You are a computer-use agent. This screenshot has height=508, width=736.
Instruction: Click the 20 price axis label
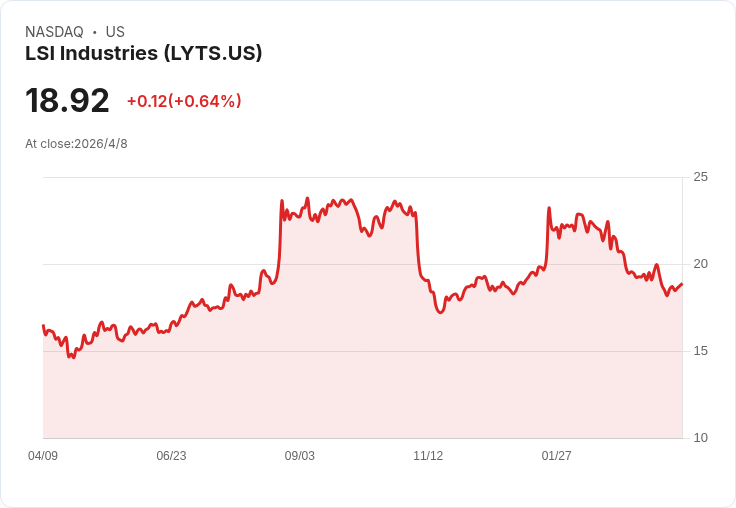700,264
